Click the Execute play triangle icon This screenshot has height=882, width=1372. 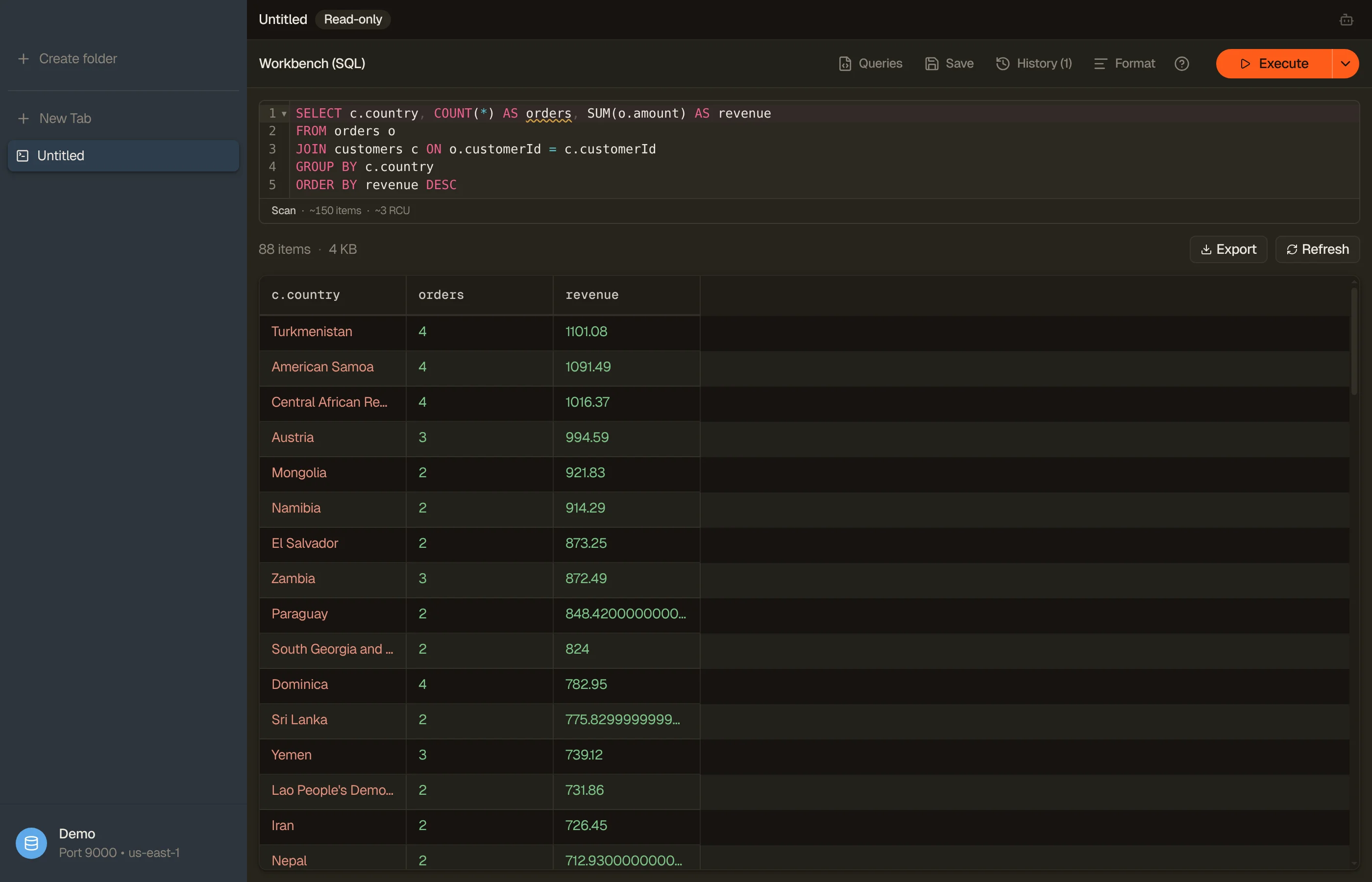point(1245,64)
